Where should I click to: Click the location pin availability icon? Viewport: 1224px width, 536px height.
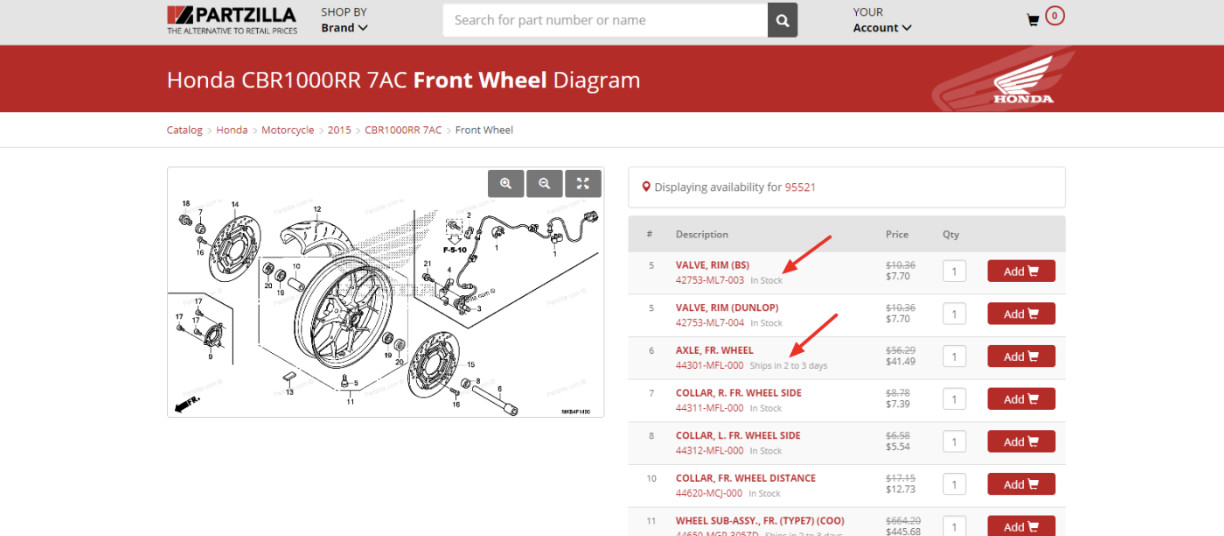(x=646, y=187)
